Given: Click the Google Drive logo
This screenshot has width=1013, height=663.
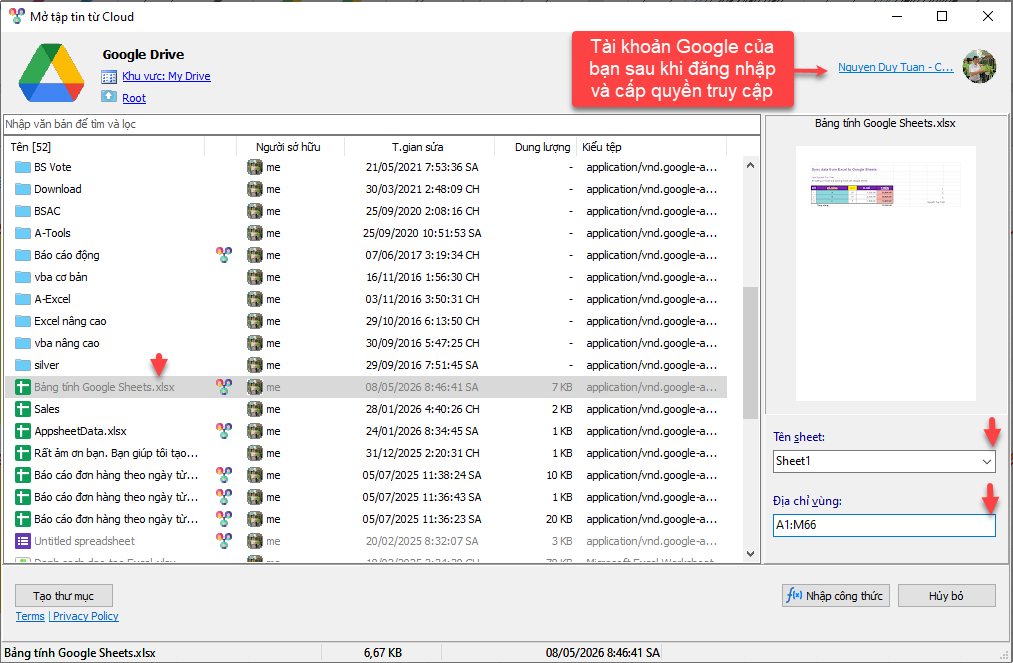Looking at the screenshot, I should 51,73.
